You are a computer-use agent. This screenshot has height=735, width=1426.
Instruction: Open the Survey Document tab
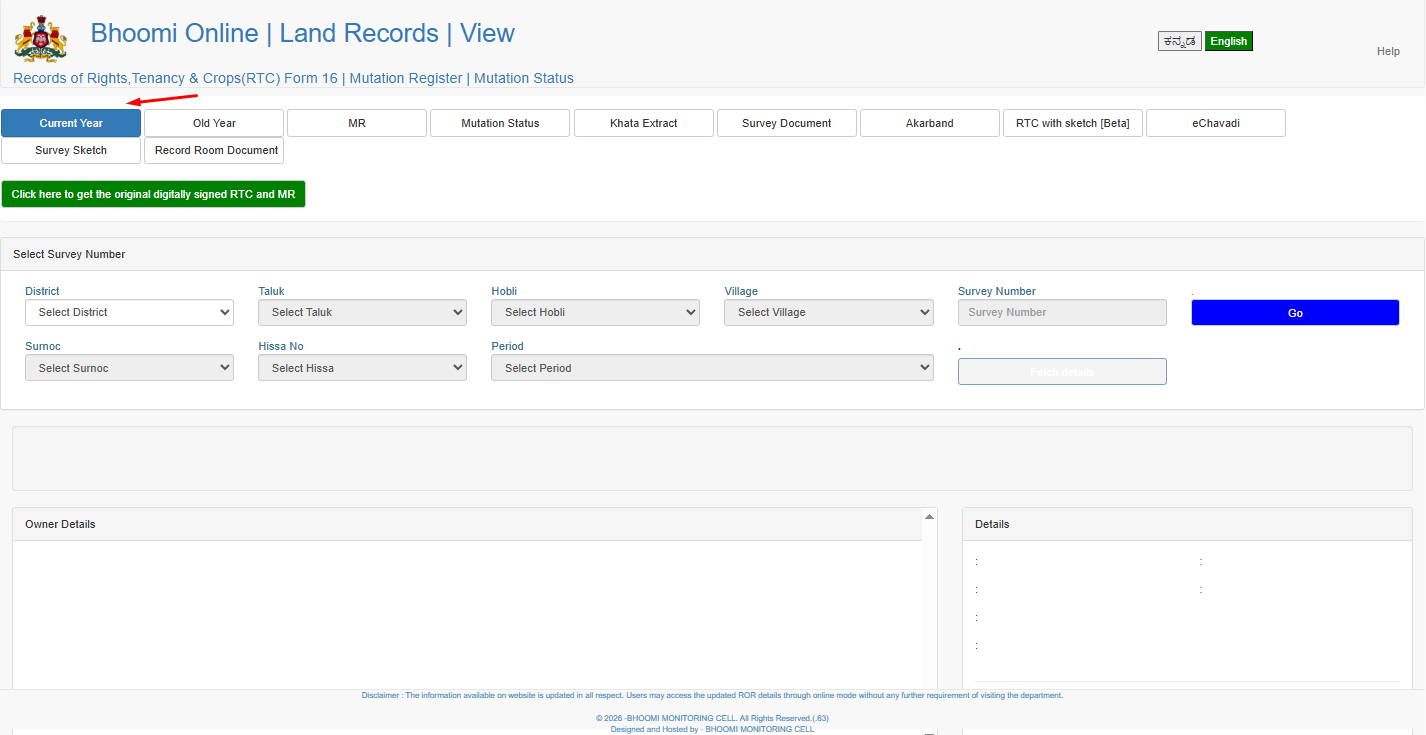pos(787,123)
